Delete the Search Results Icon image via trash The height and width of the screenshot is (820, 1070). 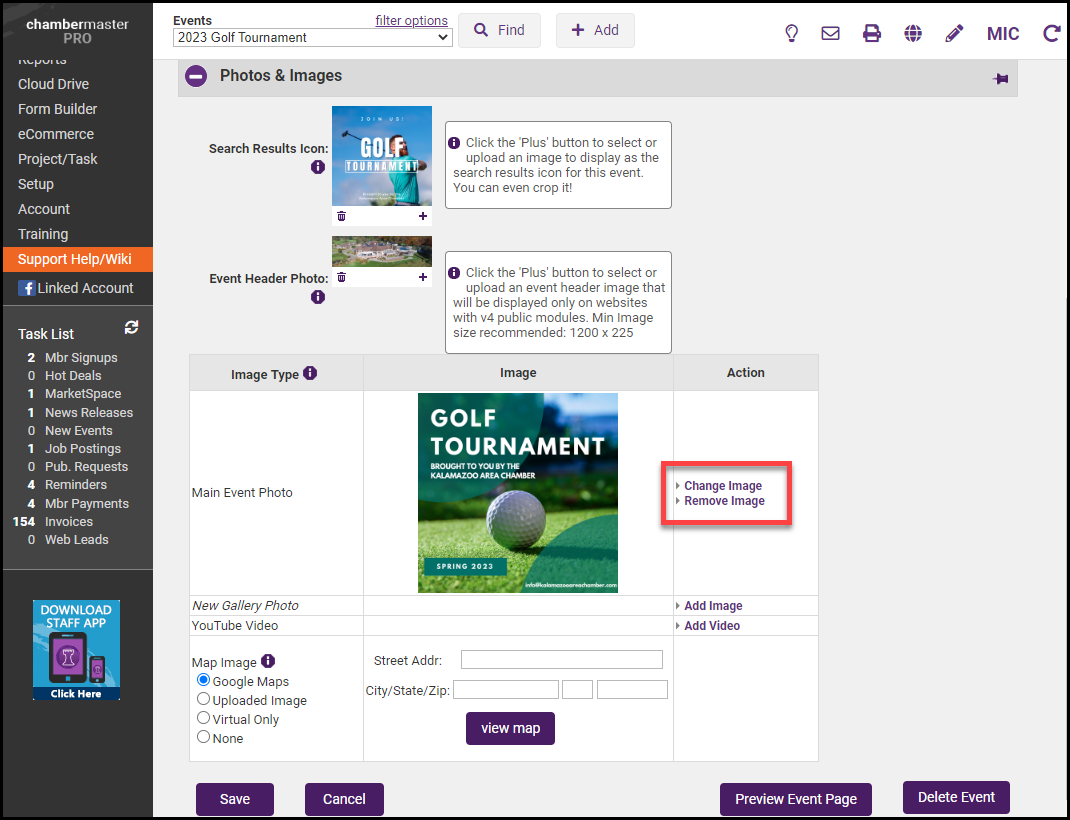pos(341,216)
